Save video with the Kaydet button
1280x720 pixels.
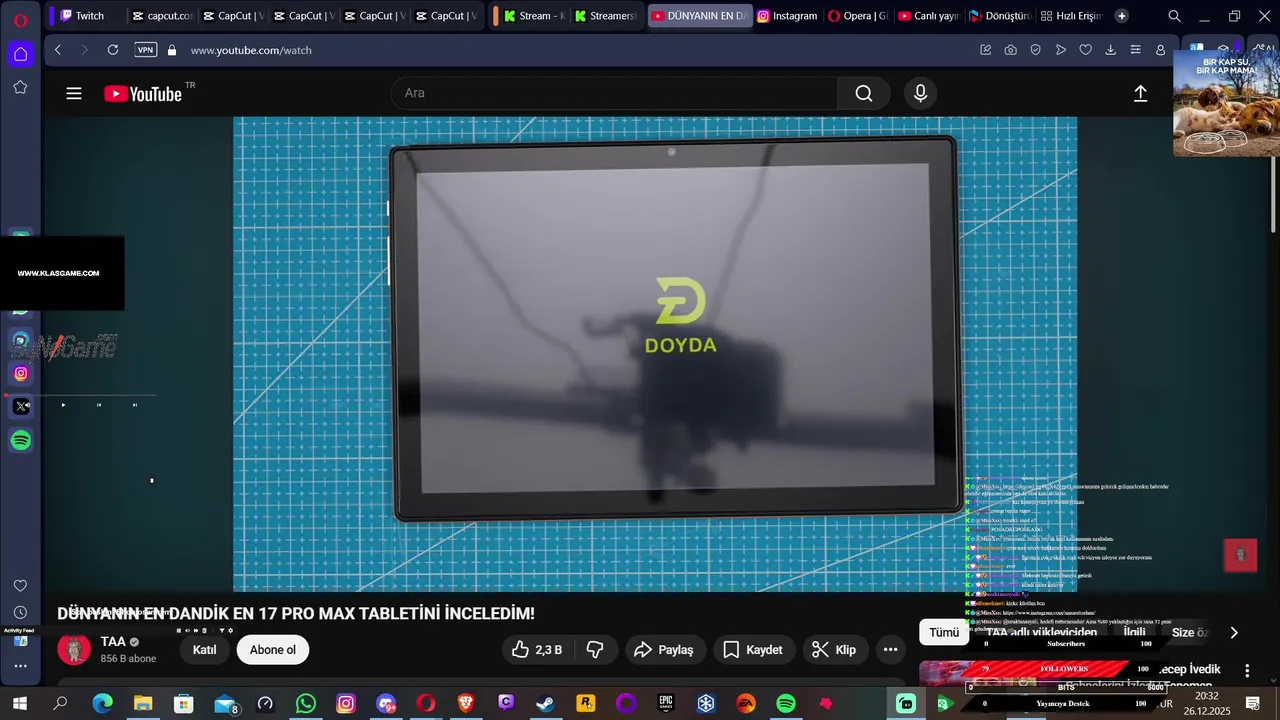[x=753, y=650]
